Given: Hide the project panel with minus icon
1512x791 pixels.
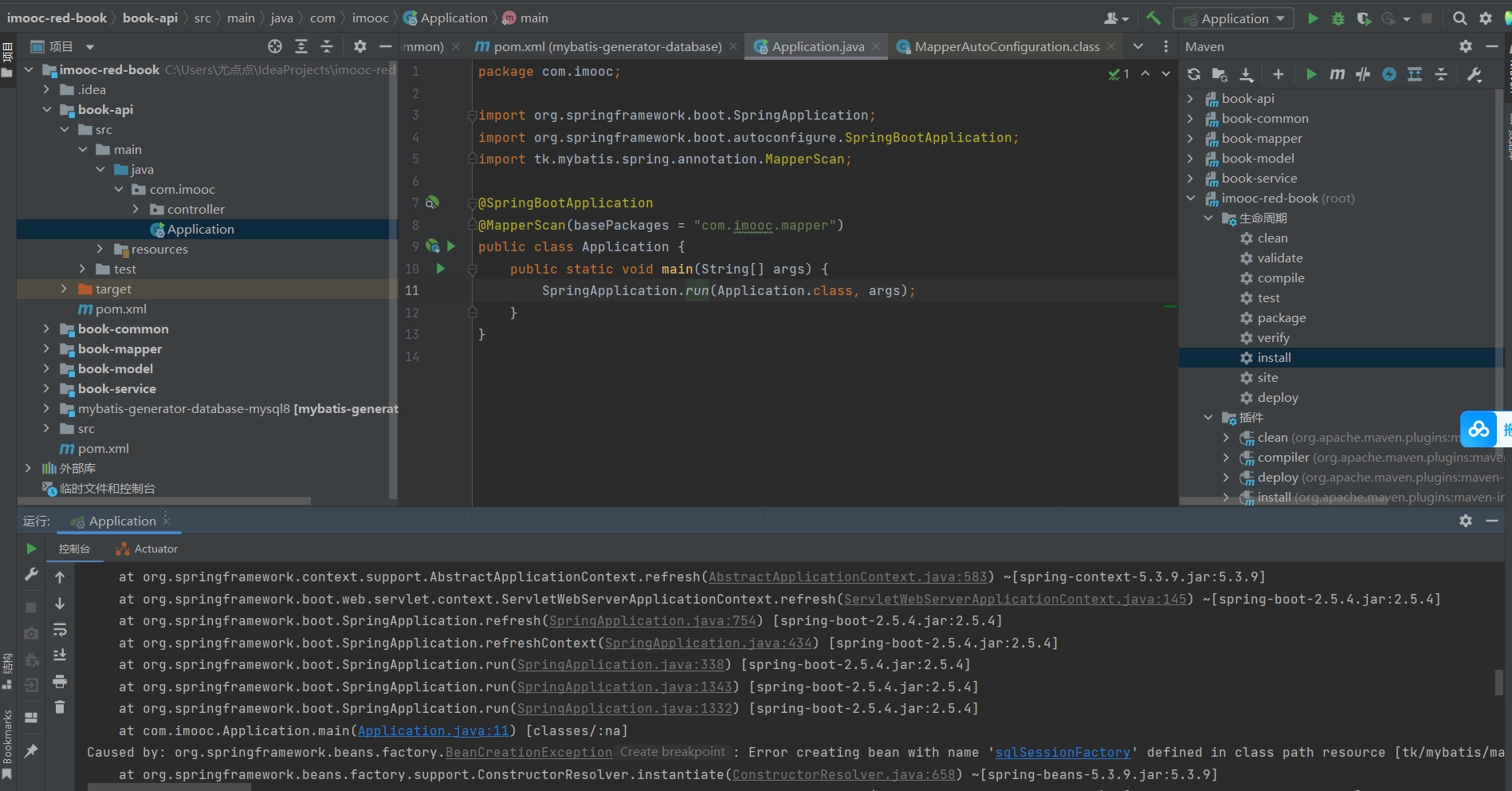Looking at the screenshot, I should (x=386, y=46).
